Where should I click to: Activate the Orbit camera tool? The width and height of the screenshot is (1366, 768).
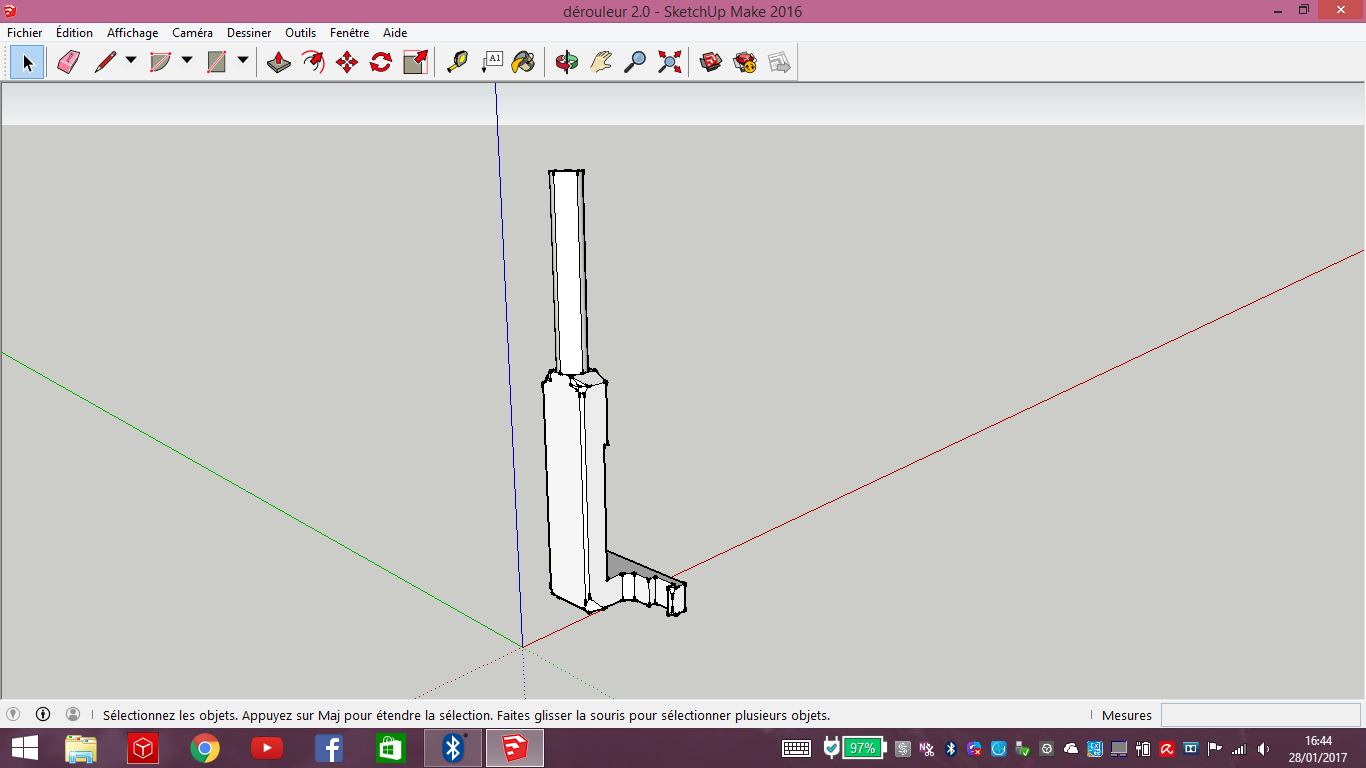(x=567, y=63)
